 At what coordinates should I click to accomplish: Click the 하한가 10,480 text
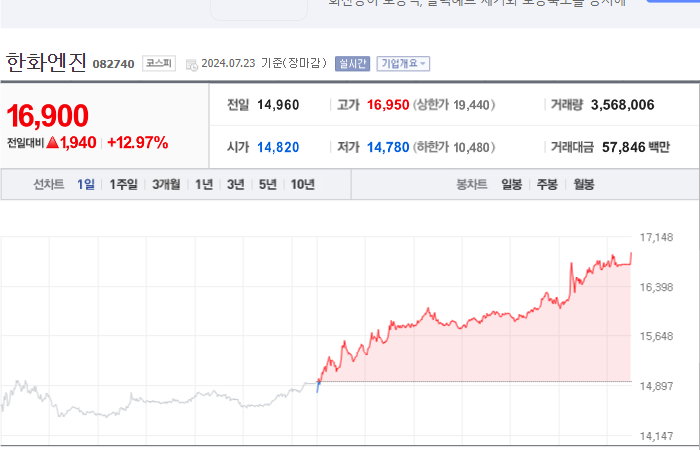454,147
